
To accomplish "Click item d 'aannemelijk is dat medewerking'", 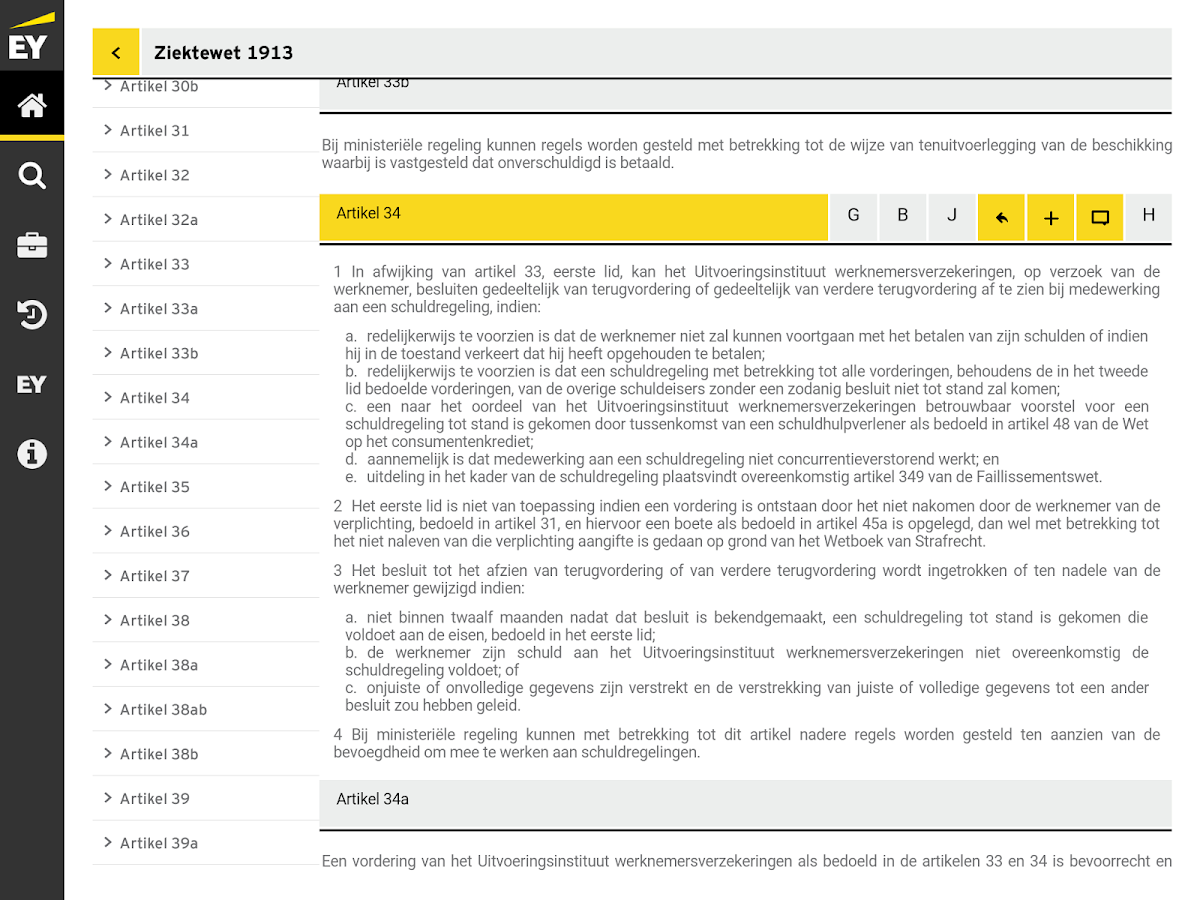I will click(x=672, y=459).
